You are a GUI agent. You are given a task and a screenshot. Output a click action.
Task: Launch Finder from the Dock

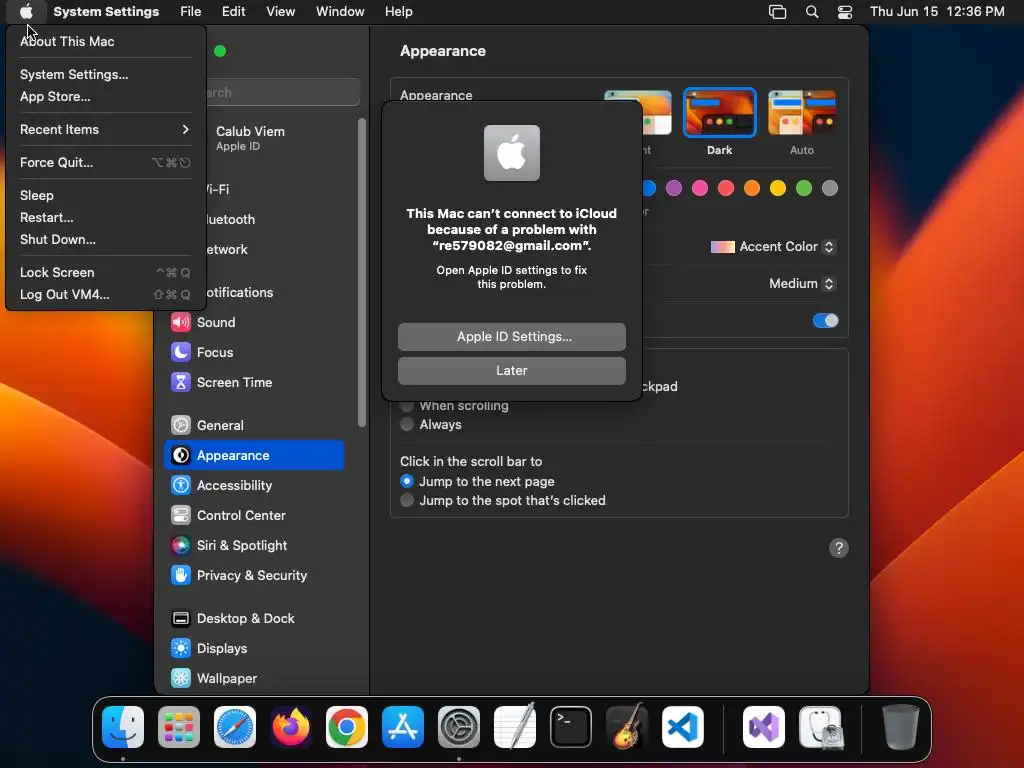[123, 727]
